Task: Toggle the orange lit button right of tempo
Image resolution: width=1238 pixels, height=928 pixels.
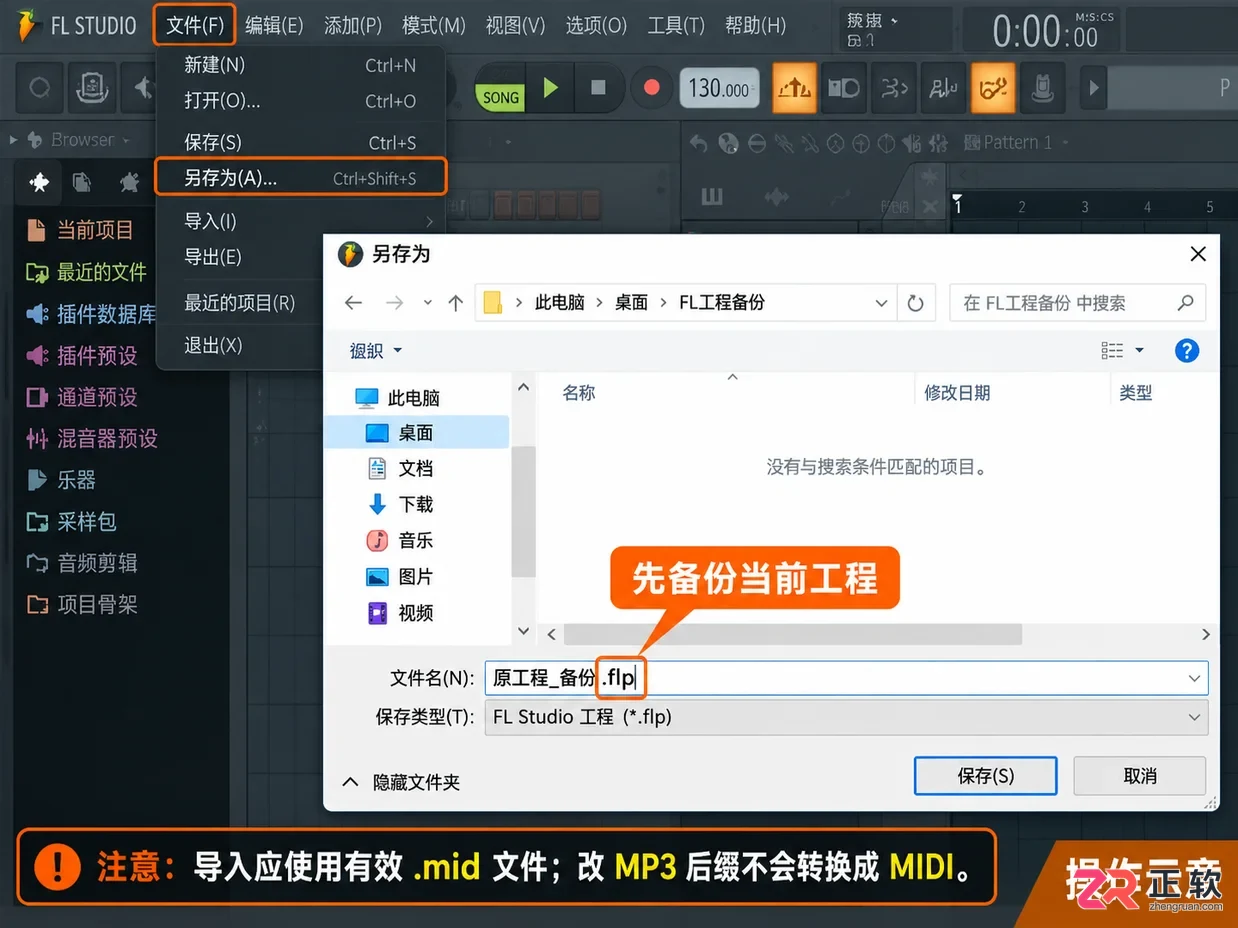Action: 794,89
